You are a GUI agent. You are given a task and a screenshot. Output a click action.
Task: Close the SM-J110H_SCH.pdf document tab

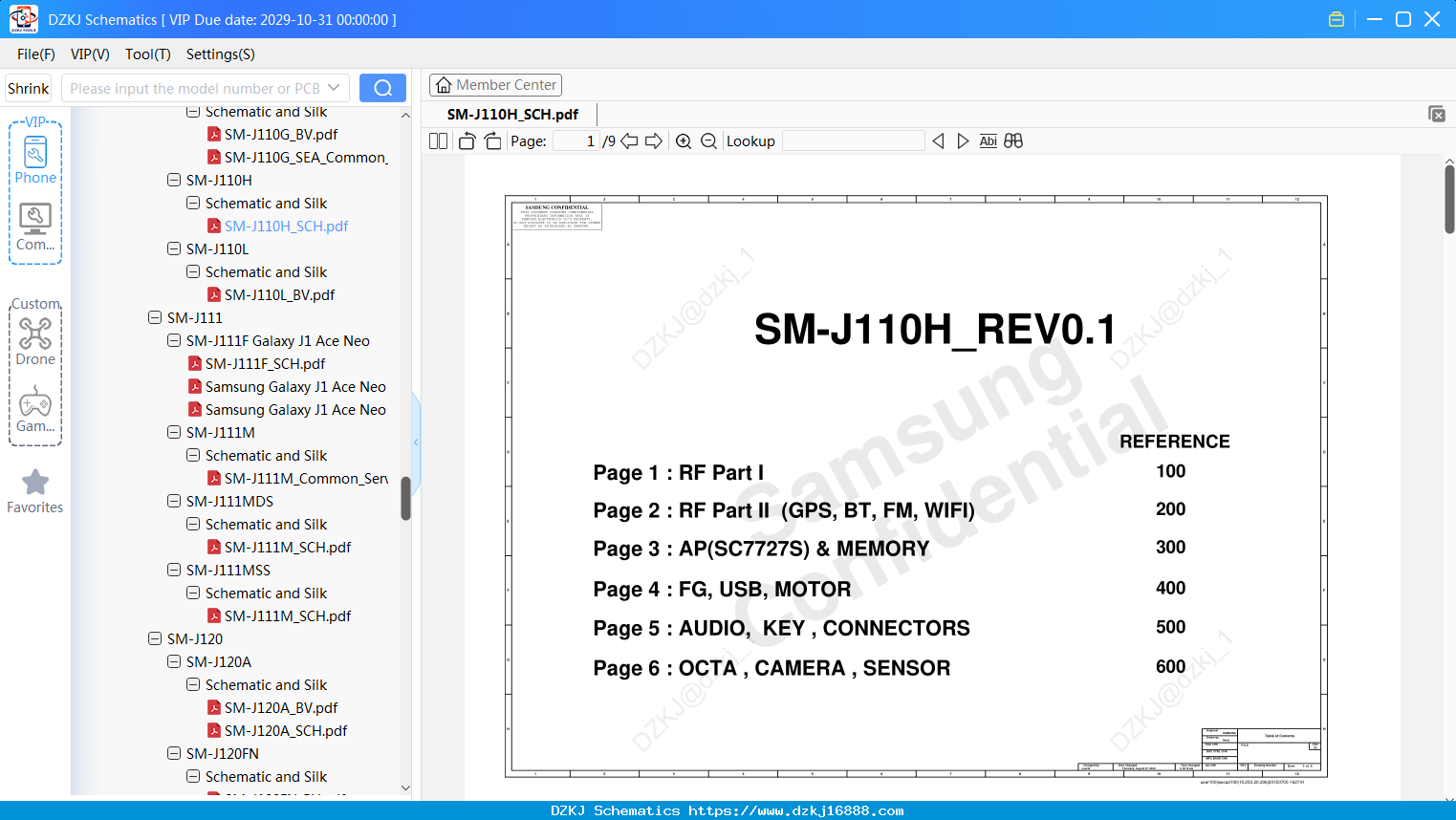click(x=1437, y=114)
